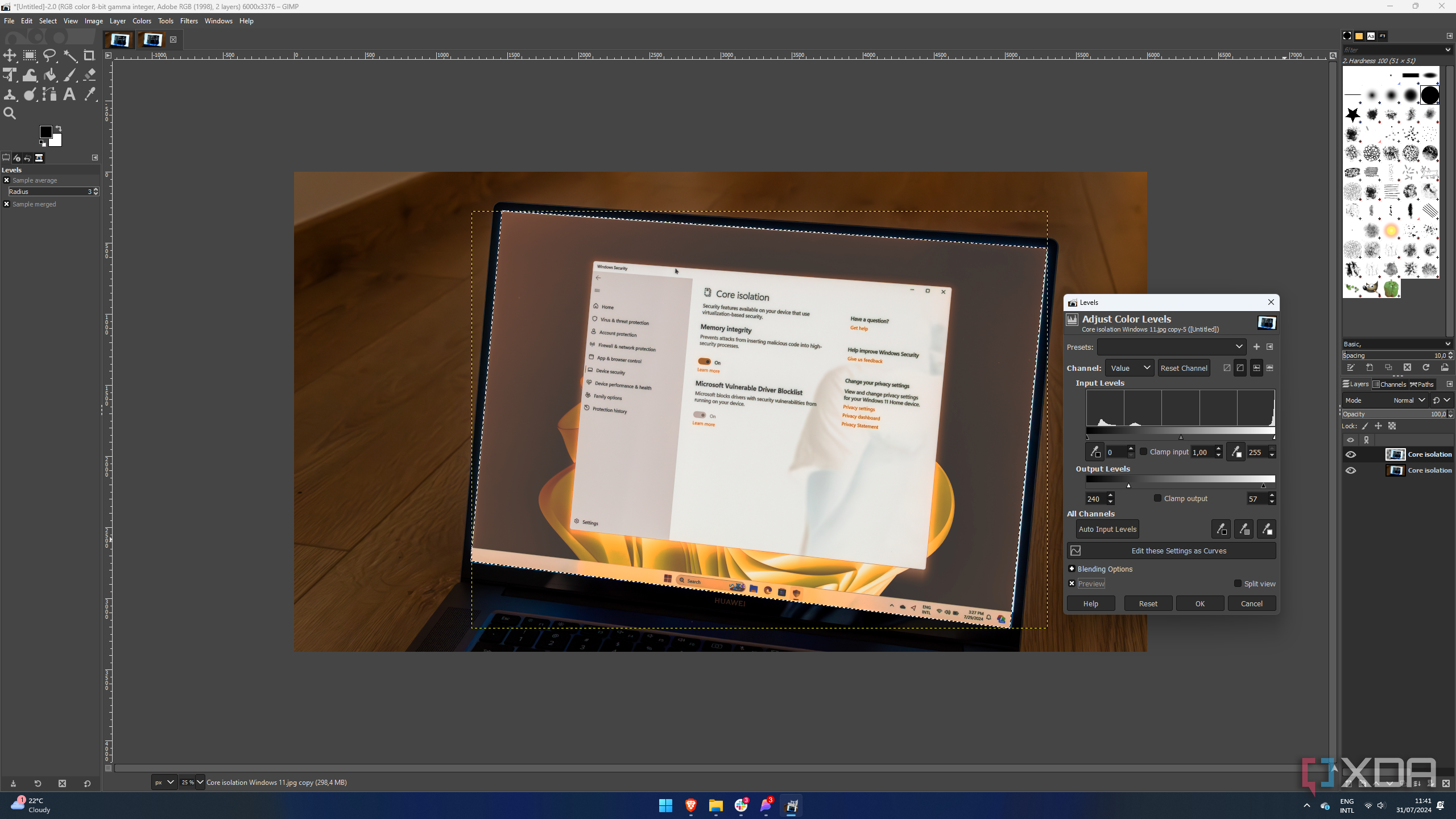The width and height of the screenshot is (1456, 819).
Task: Toggle the Sample merged checkbox
Action: [x=7, y=204]
